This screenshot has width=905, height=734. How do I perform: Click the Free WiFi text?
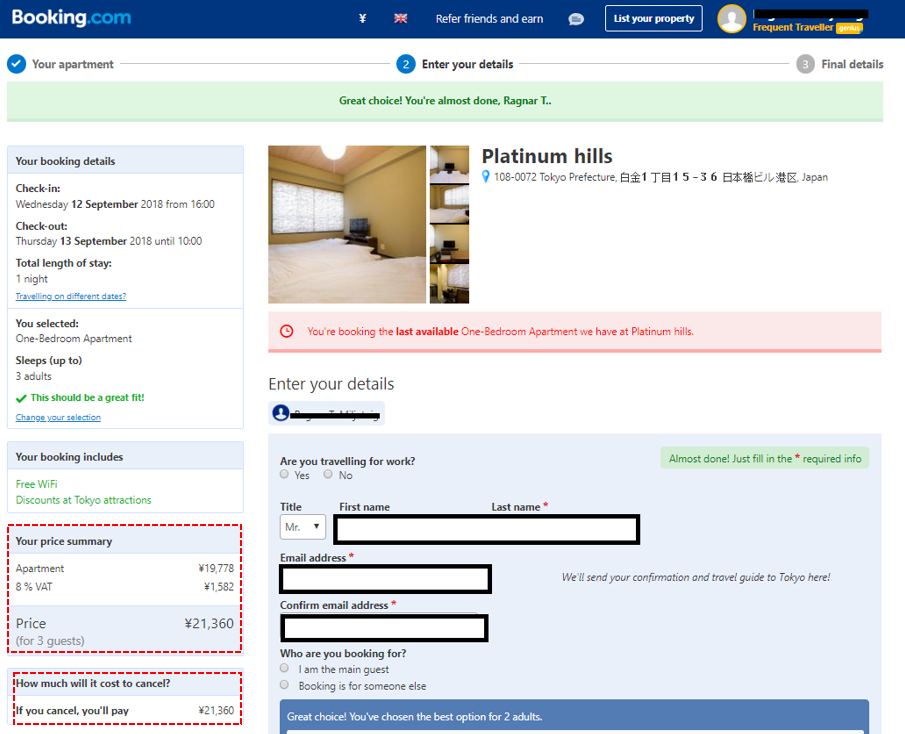coord(36,484)
